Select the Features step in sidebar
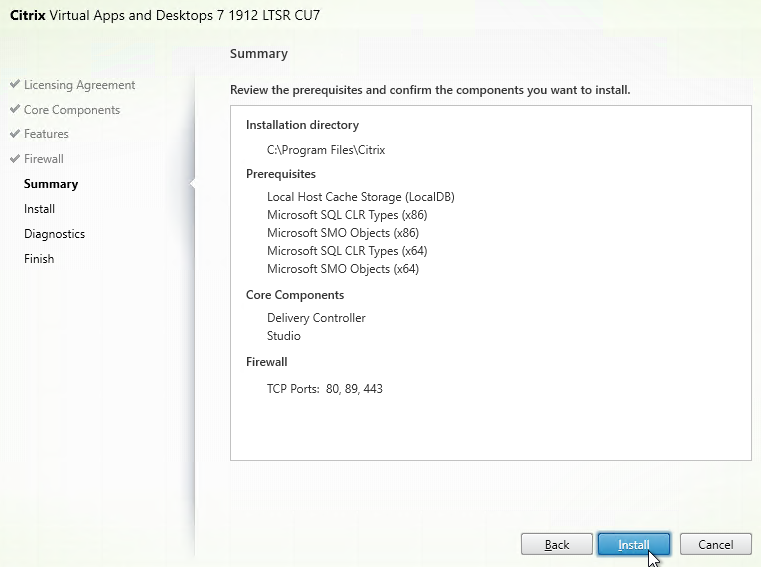761x567 pixels. [x=46, y=134]
